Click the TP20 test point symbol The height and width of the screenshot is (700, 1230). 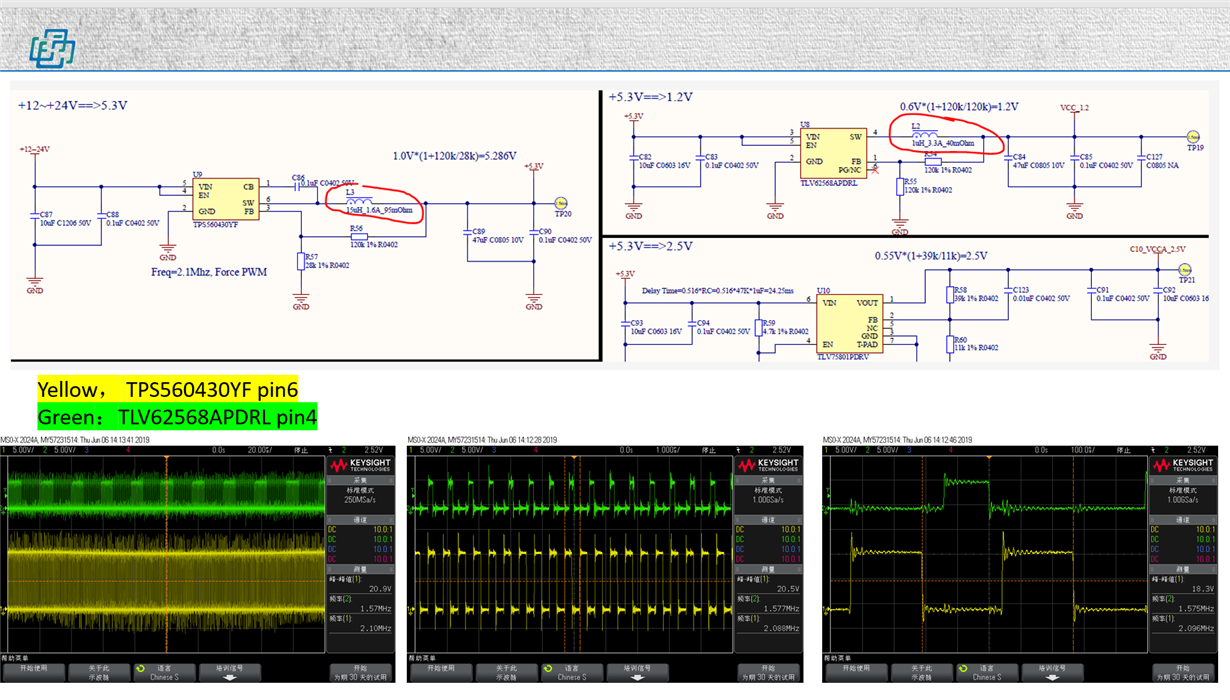[x=561, y=203]
